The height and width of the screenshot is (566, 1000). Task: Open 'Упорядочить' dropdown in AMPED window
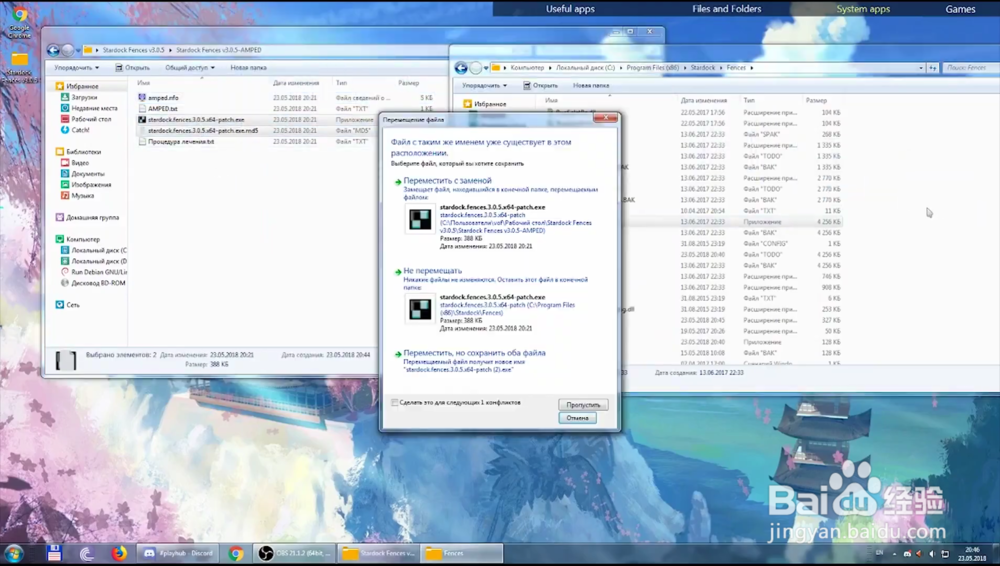click(x=76, y=68)
